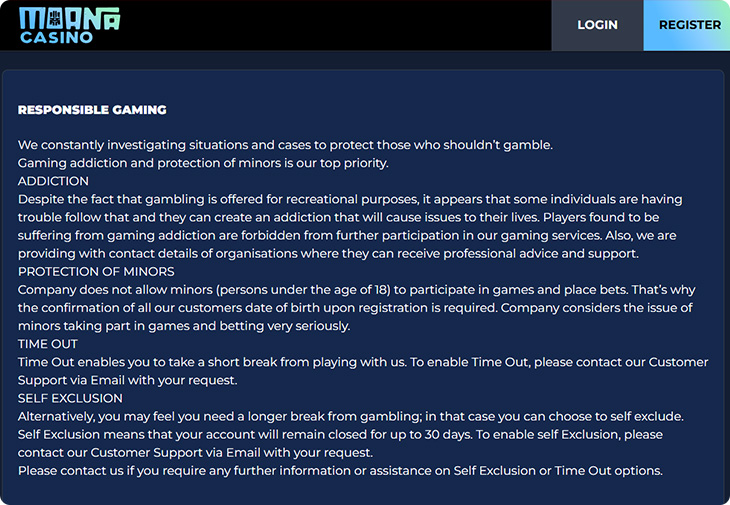The width and height of the screenshot is (730, 505).
Task: Click line 'minors taking part in games and betting'
Action: click(184, 326)
